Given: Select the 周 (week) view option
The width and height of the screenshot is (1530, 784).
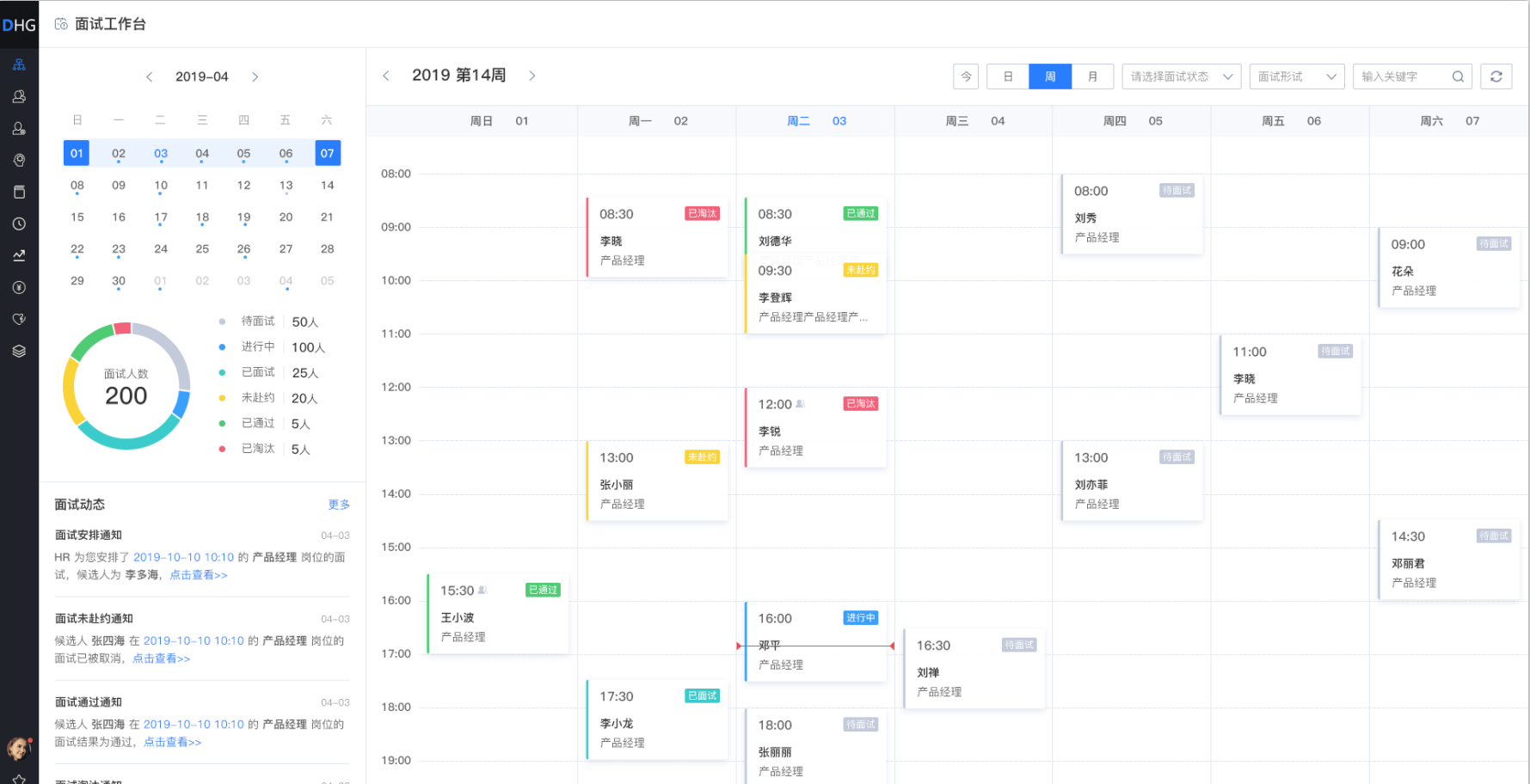Looking at the screenshot, I should coord(1050,77).
